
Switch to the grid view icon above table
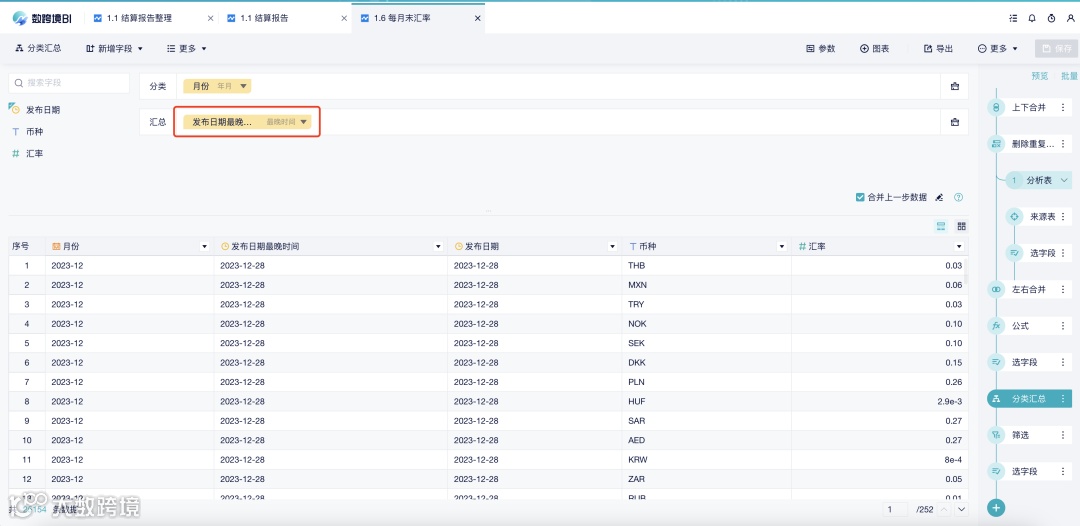(x=962, y=226)
